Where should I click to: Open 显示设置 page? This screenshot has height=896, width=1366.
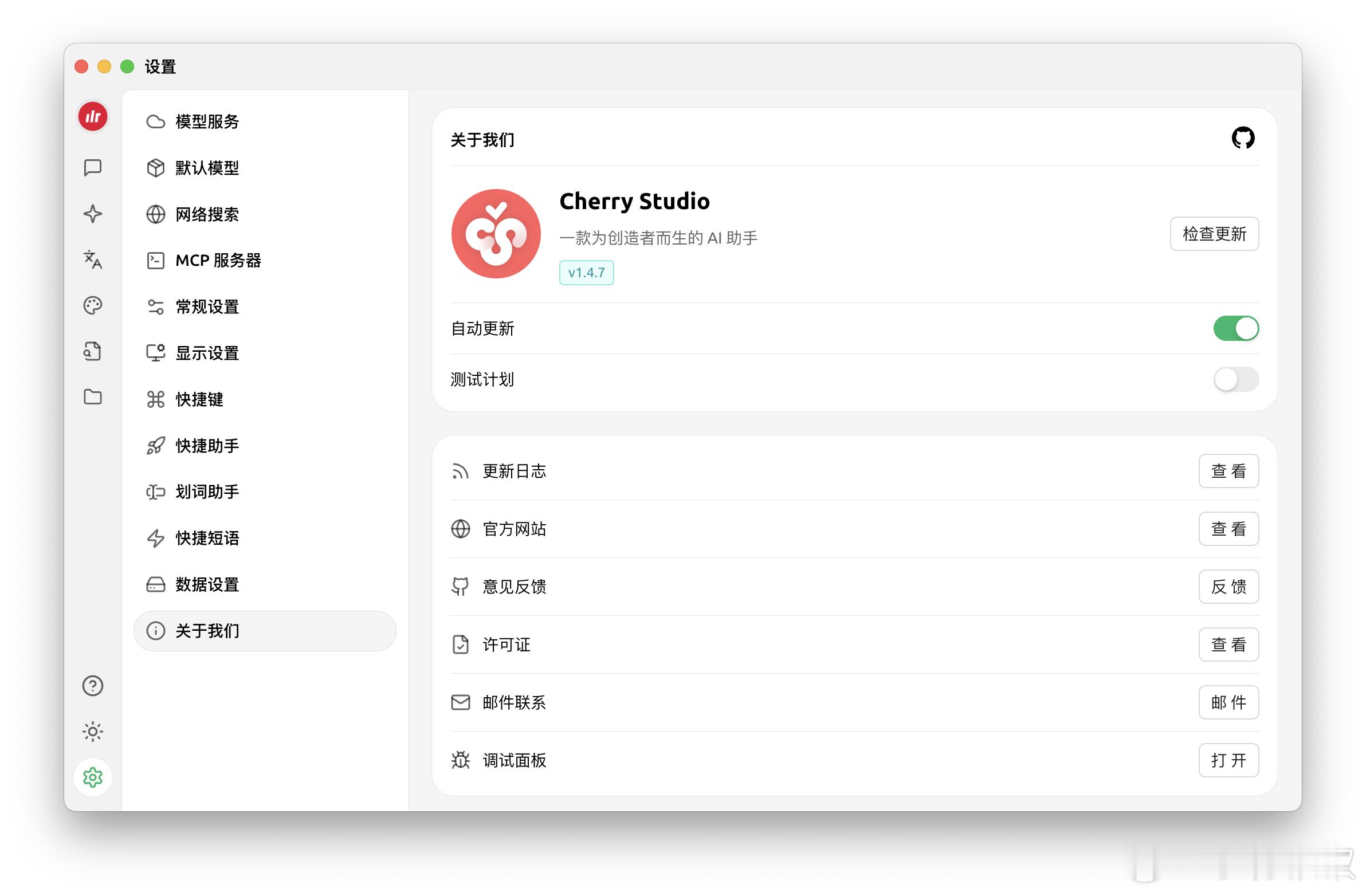coord(265,353)
